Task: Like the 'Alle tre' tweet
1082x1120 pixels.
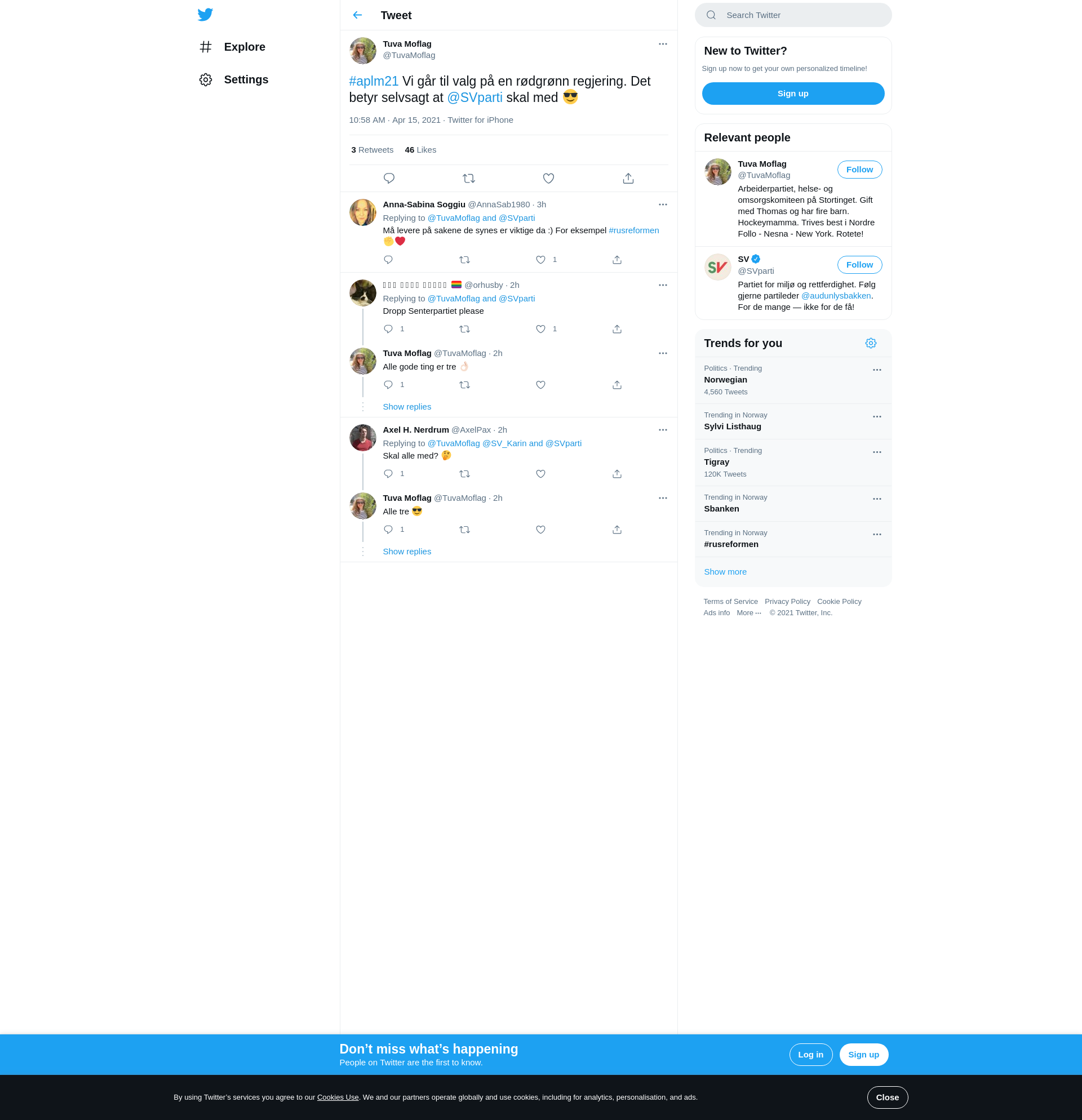Action: [x=540, y=530]
